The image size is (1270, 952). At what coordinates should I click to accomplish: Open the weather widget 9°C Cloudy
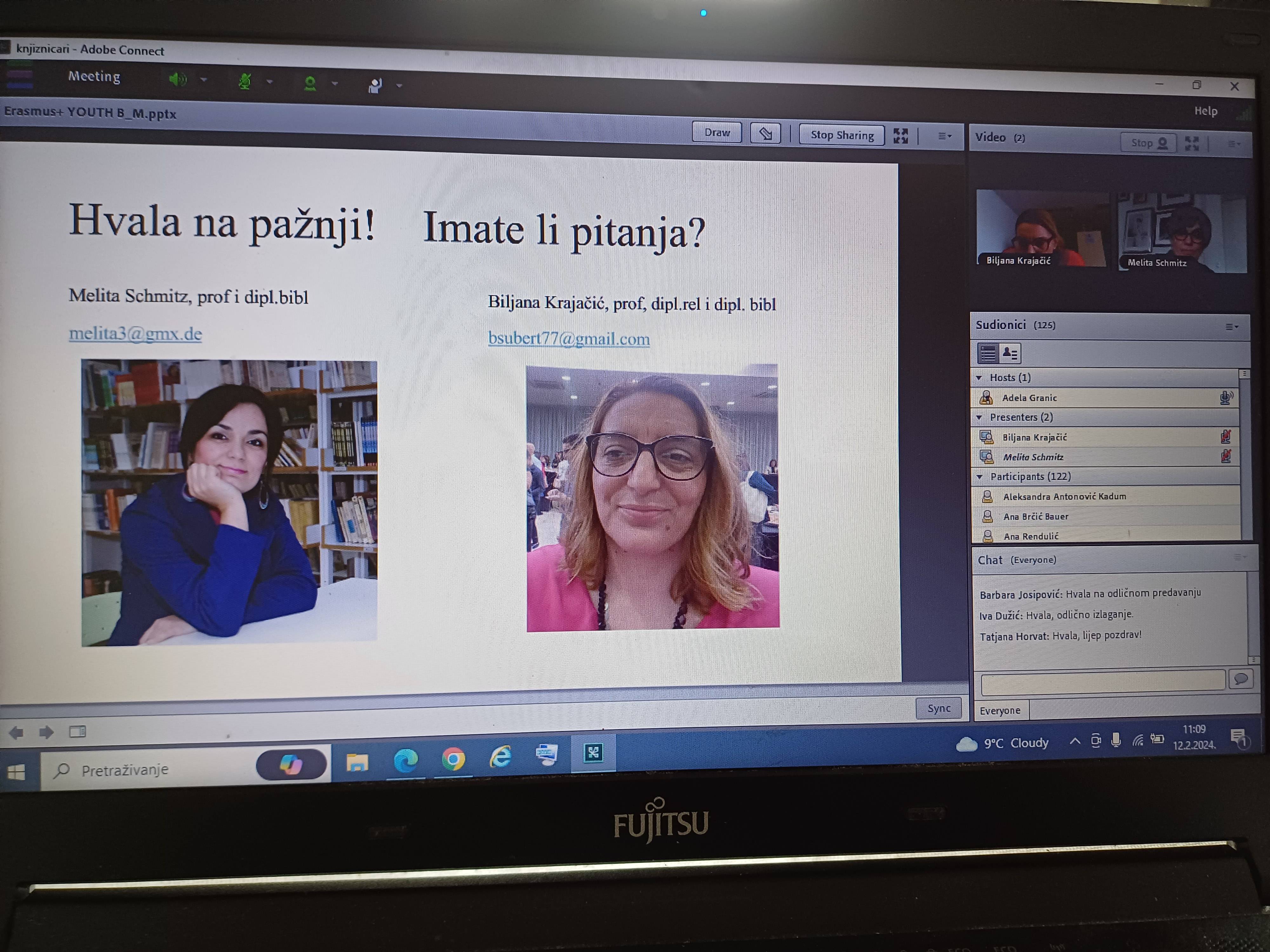pyautogui.click(x=1002, y=744)
